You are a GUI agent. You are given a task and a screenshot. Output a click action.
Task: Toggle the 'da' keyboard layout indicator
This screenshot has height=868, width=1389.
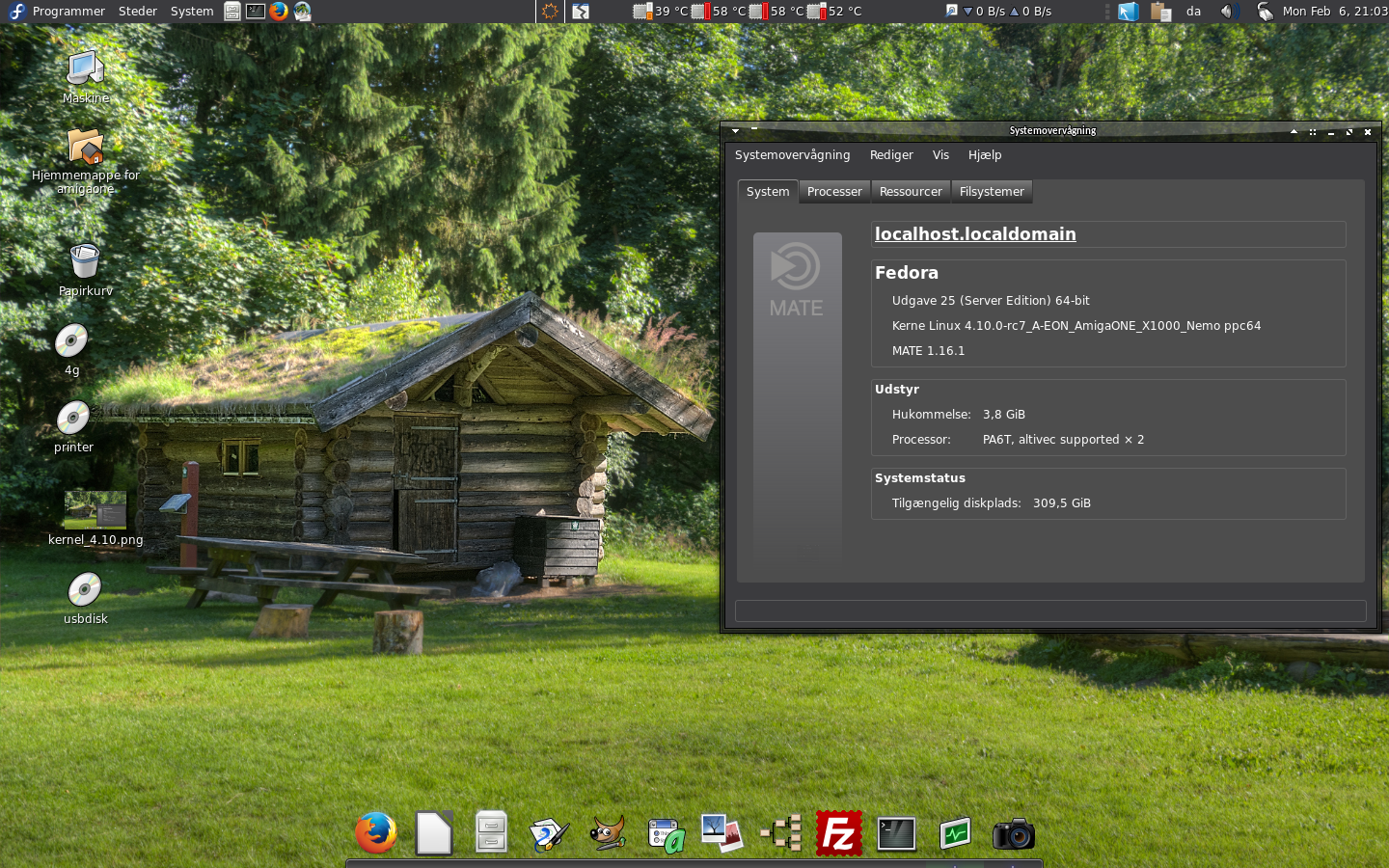click(x=1193, y=12)
